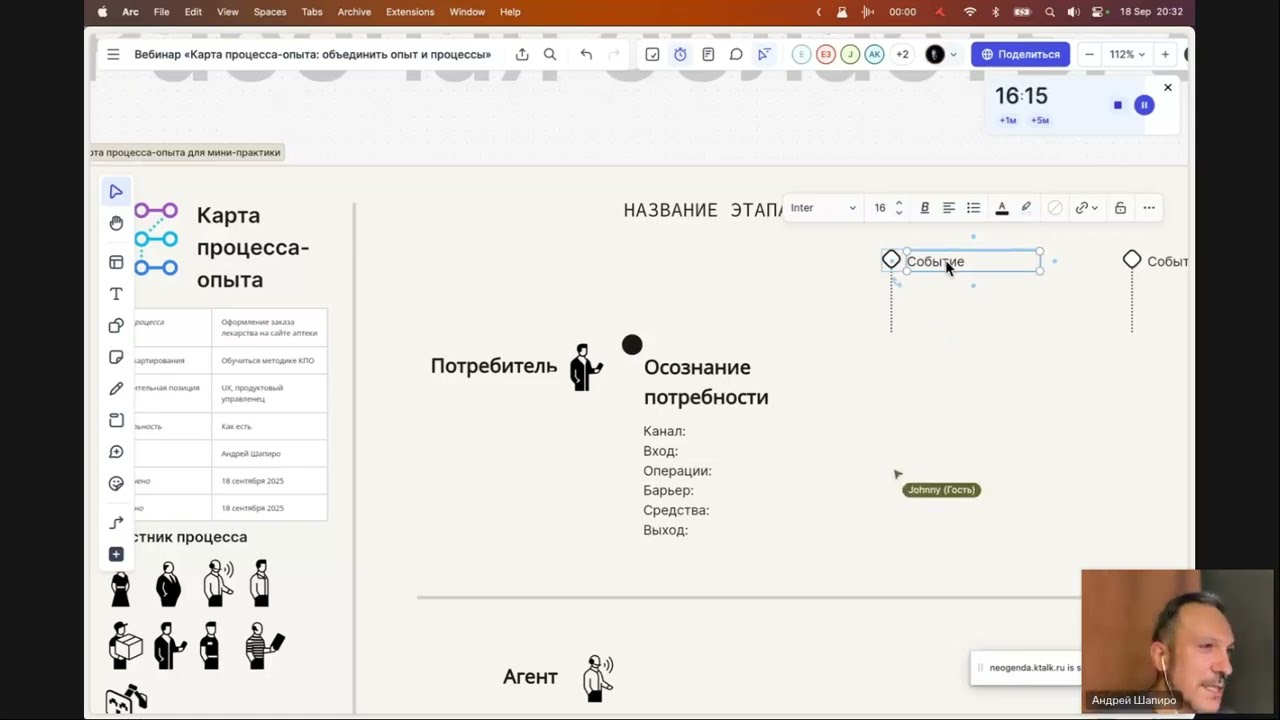Viewport: 1280px width, 720px height.
Task: Click collaborator avatar J
Action: click(850, 54)
